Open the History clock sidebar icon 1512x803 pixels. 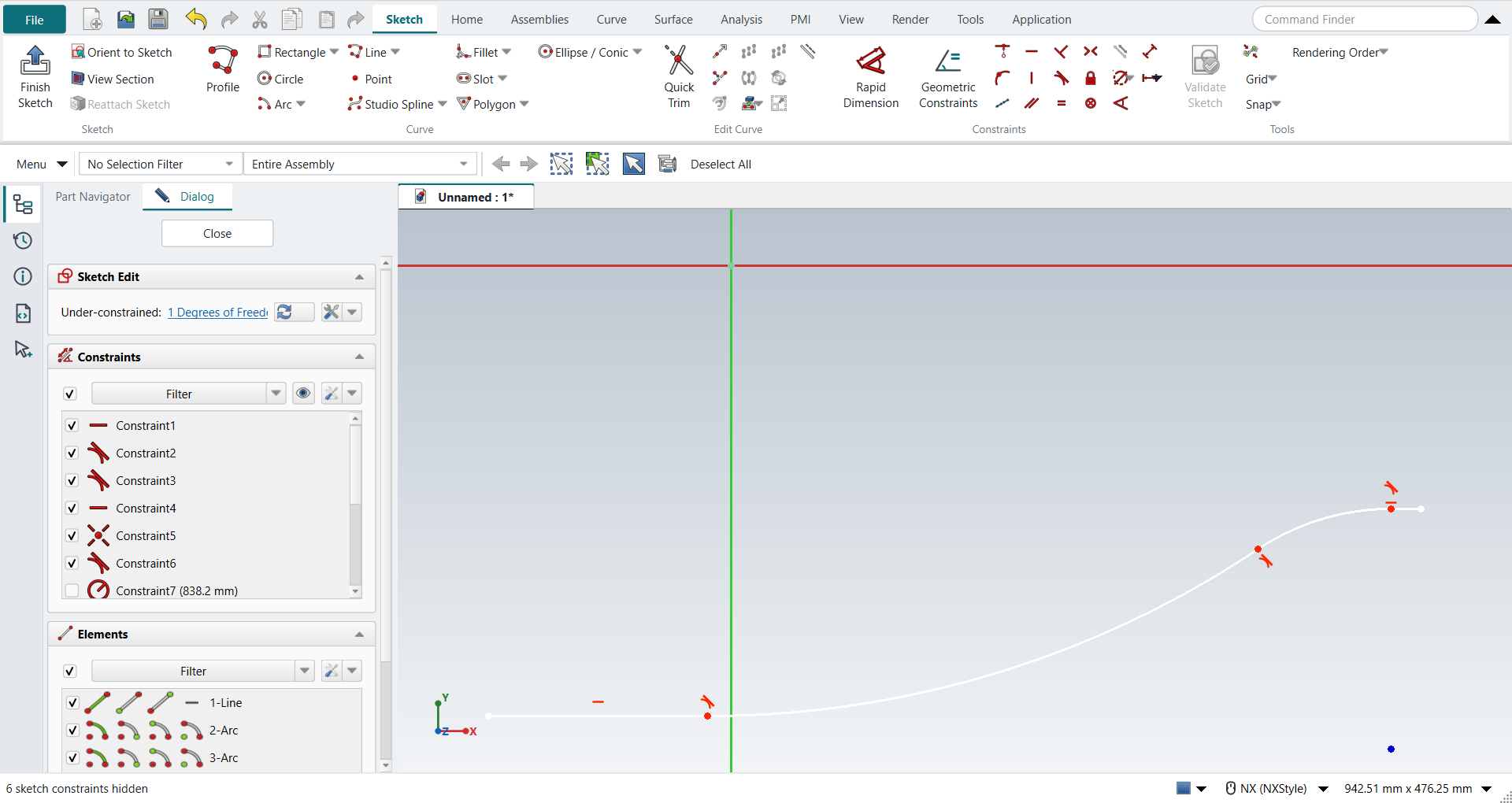(x=23, y=240)
